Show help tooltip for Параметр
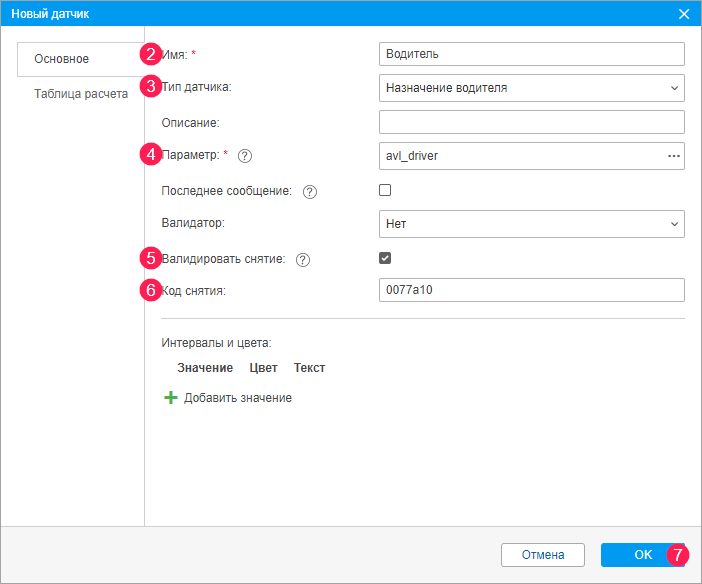702x584 pixels. pyautogui.click(x=245, y=156)
